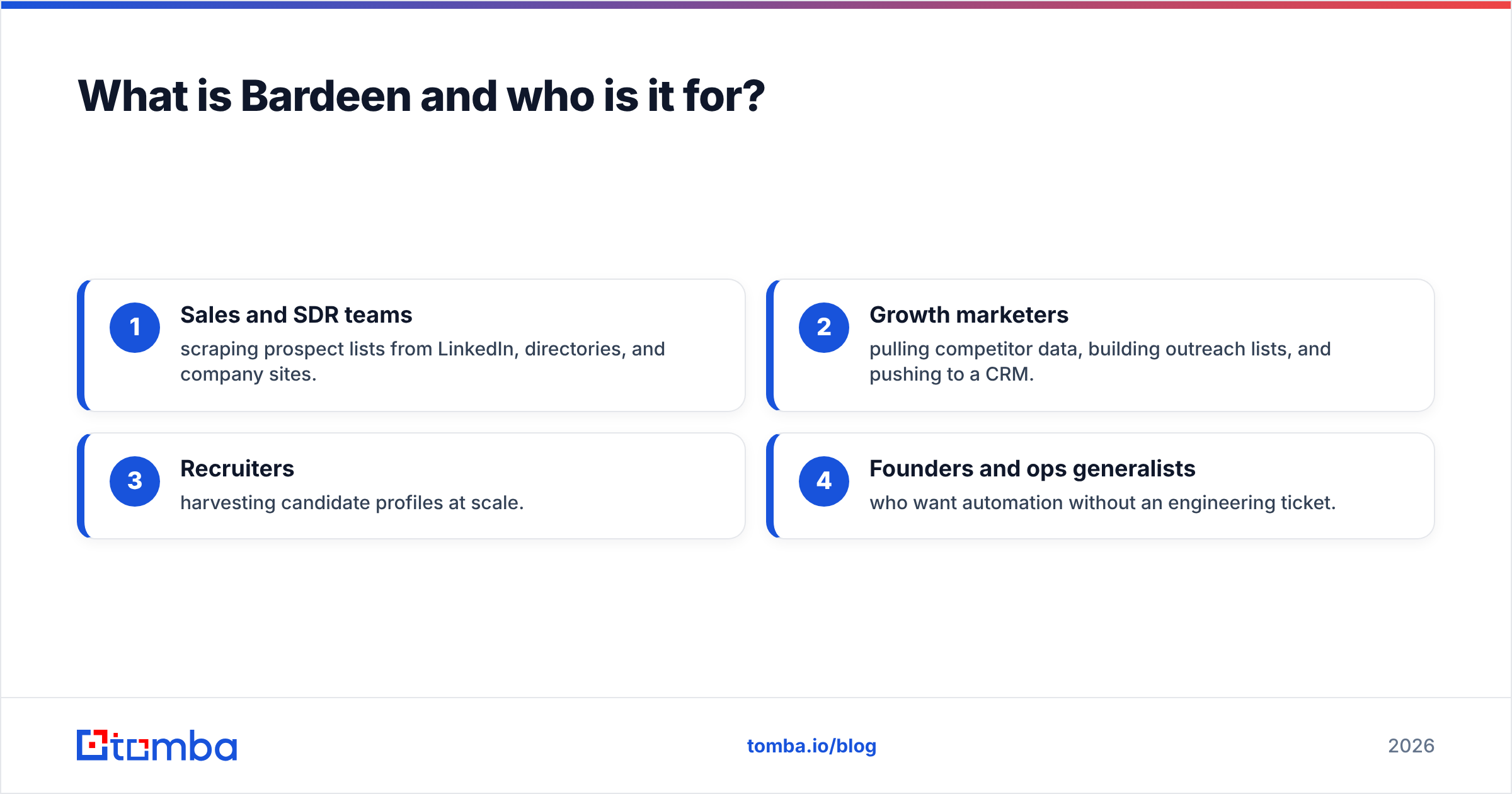Click the Tomba logo in footer
This screenshot has height=794, width=1512.
click(157, 745)
